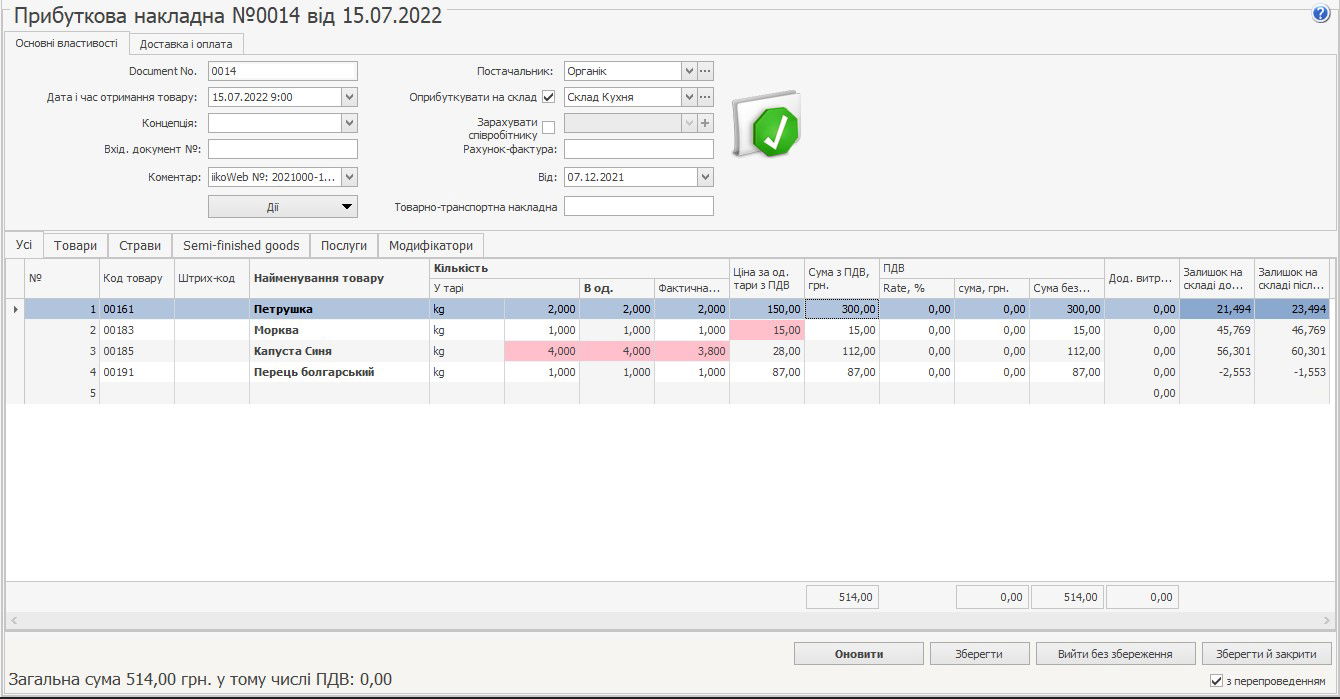Switch to Доставка і оплата tab
The height and width of the screenshot is (699, 1340).
tap(186, 44)
